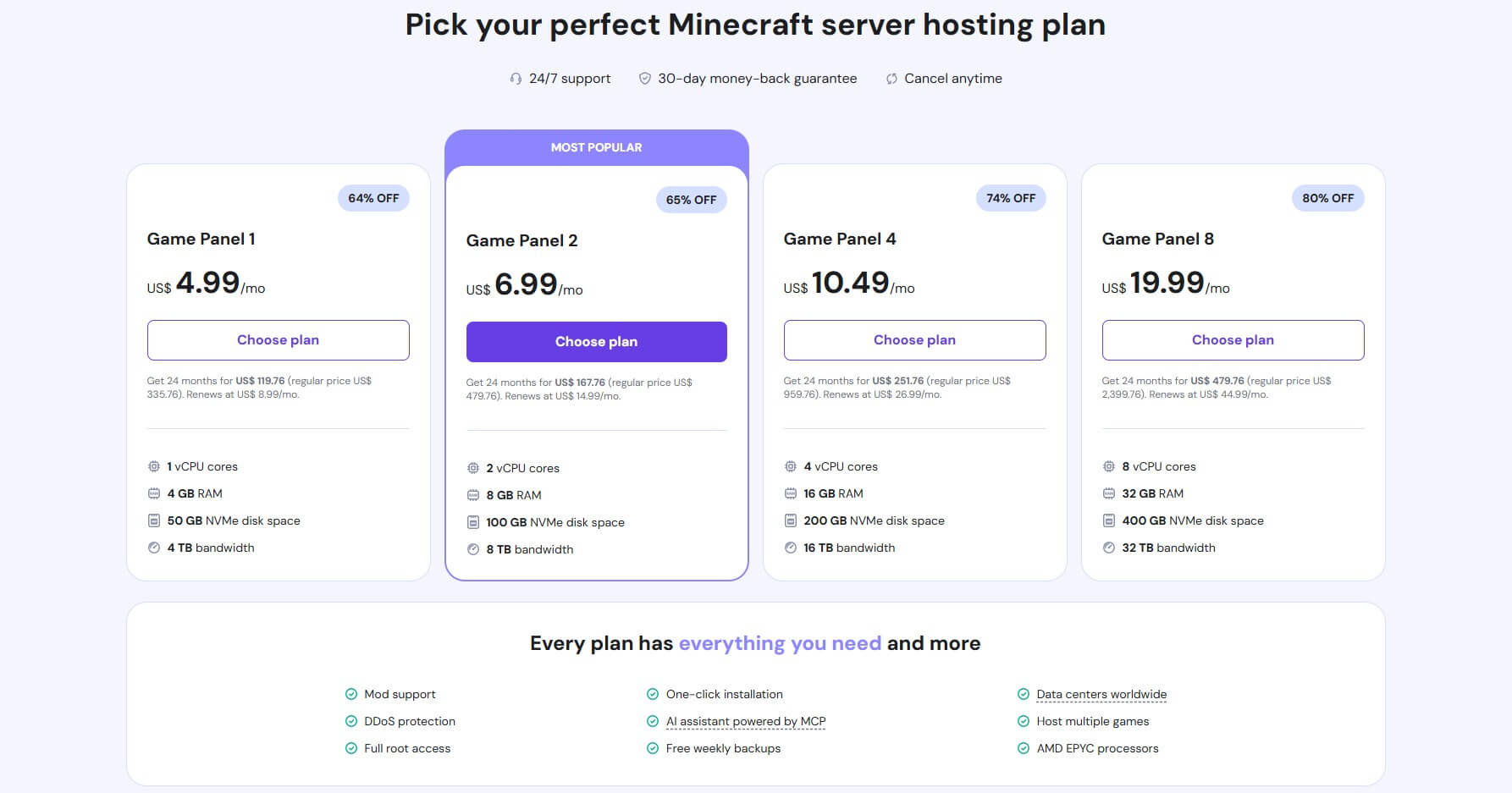Click the MOST POPULAR banner
This screenshot has height=793, width=1512.
(596, 146)
